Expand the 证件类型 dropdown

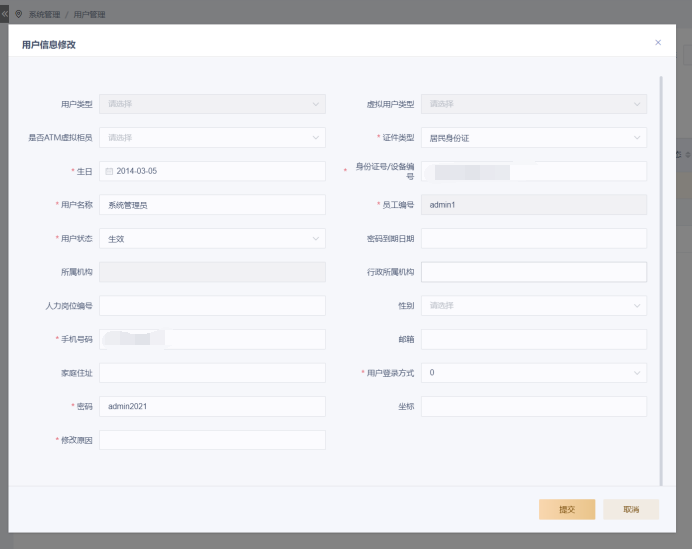pyautogui.click(x=533, y=138)
